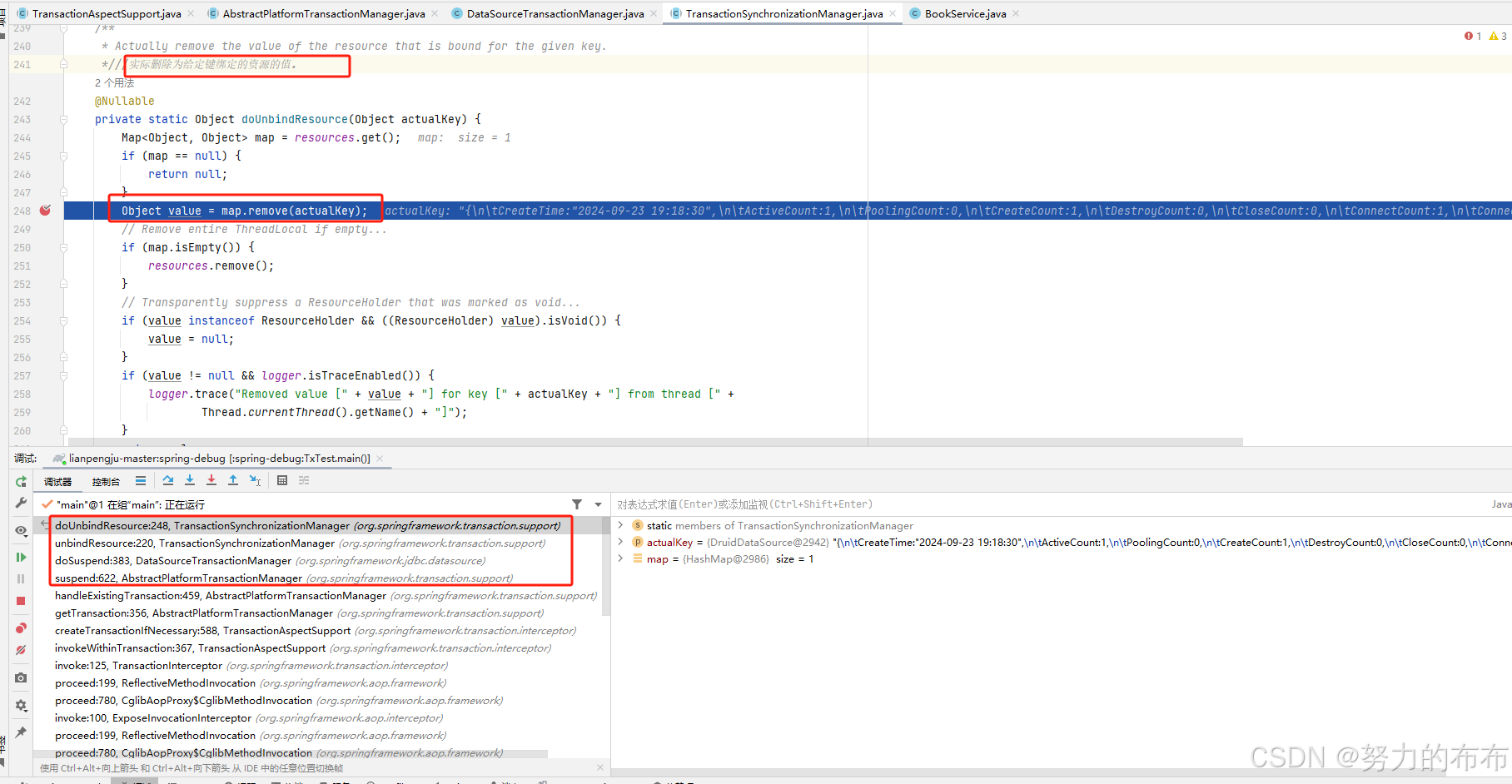The image size is (1512, 784).
Task: Open the evaluate expression calculator
Action: [x=282, y=481]
